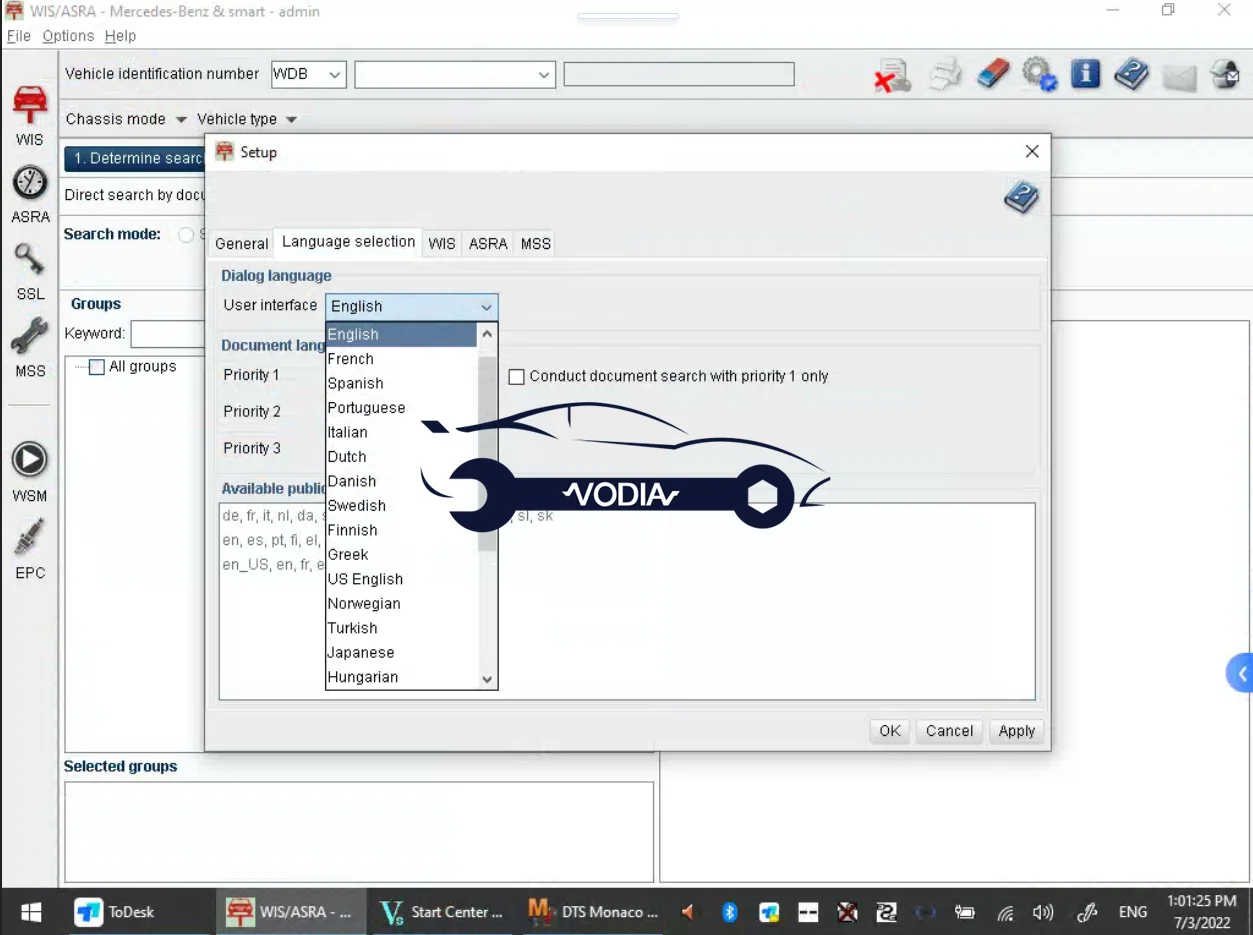Open the Options menu
The height and width of the screenshot is (935, 1253).
(68, 36)
